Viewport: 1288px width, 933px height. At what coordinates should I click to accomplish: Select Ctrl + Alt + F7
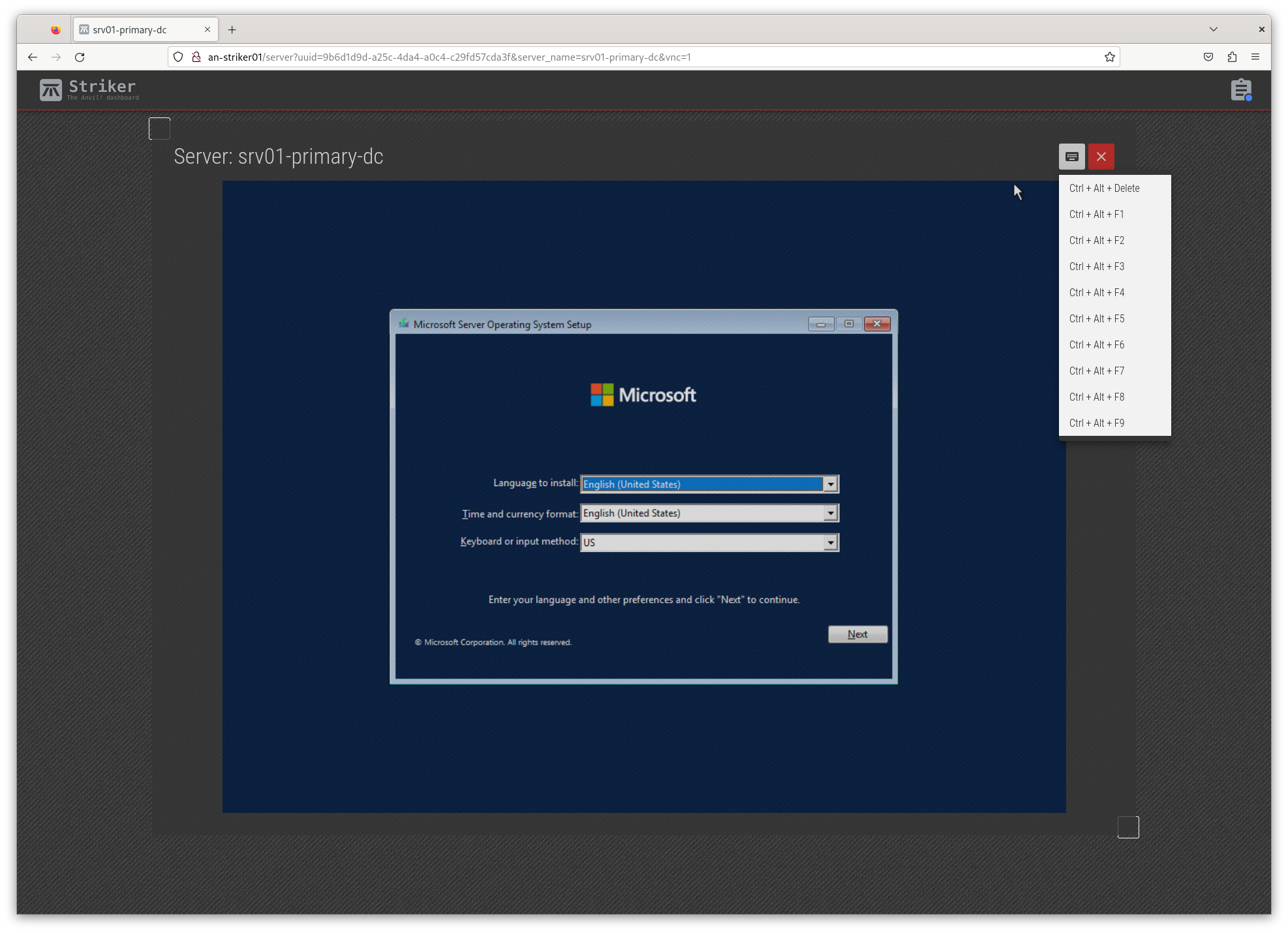coord(1114,371)
